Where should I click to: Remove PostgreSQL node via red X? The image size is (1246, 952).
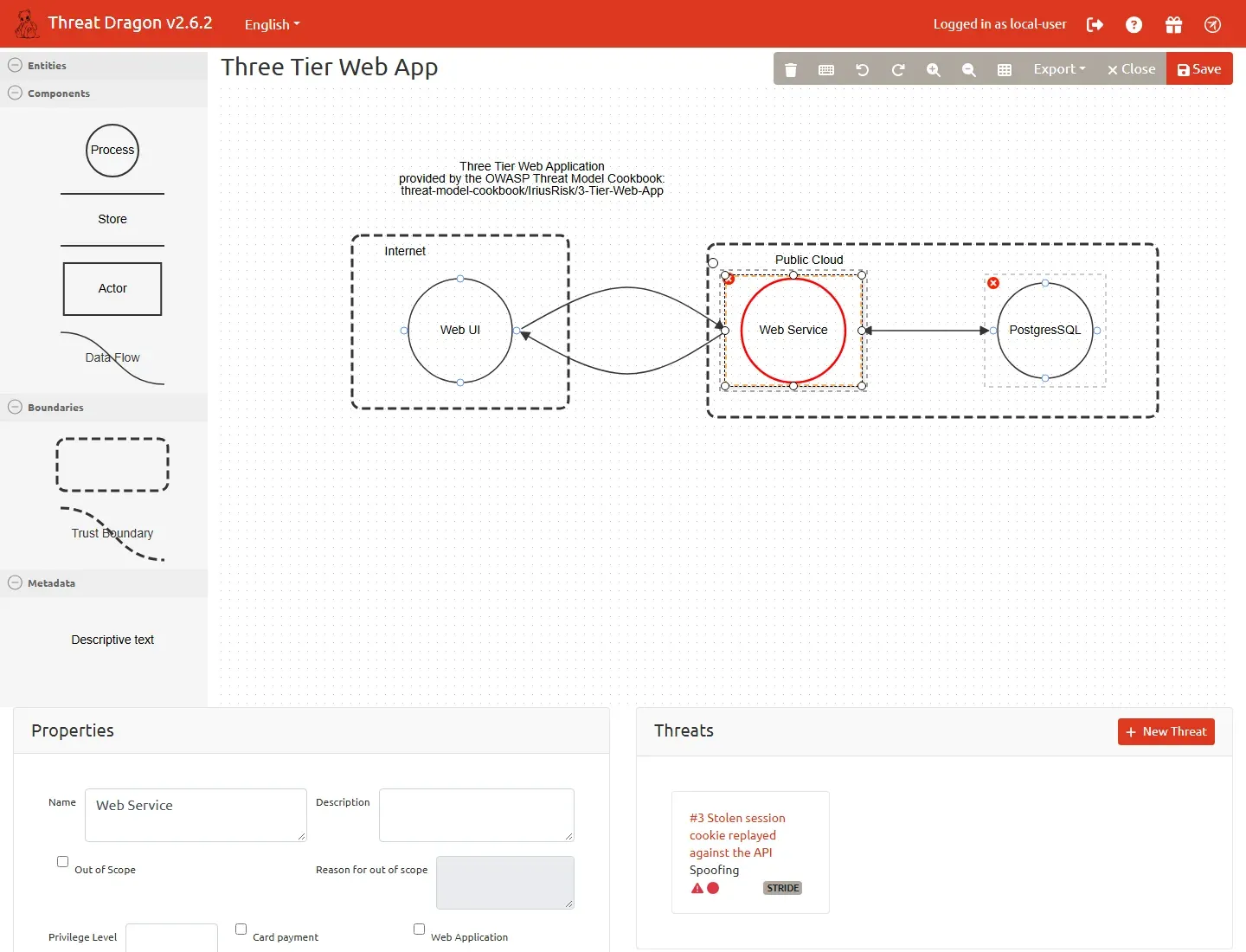tap(993, 283)
